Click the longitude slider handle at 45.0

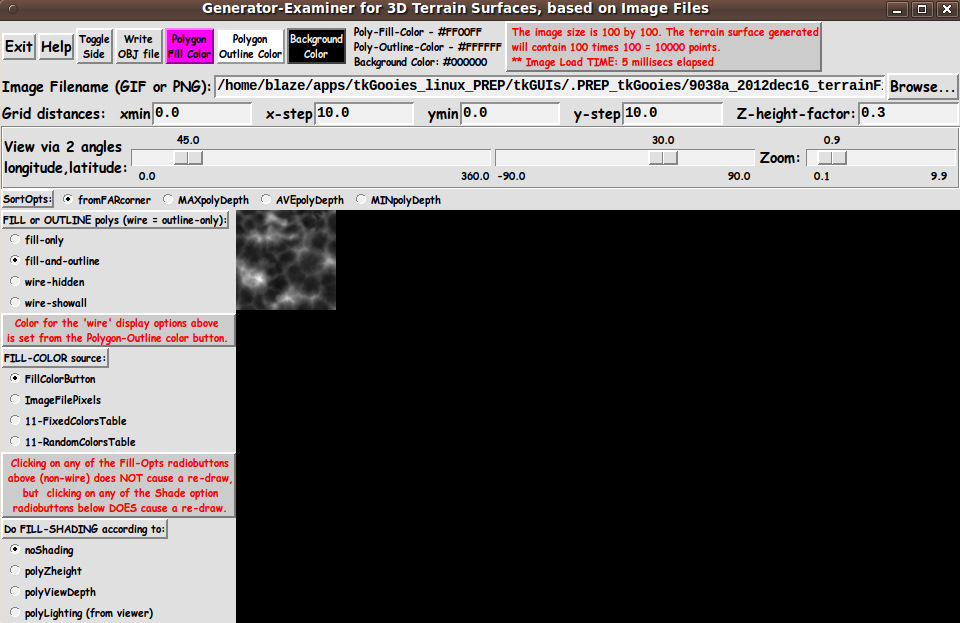188,158
